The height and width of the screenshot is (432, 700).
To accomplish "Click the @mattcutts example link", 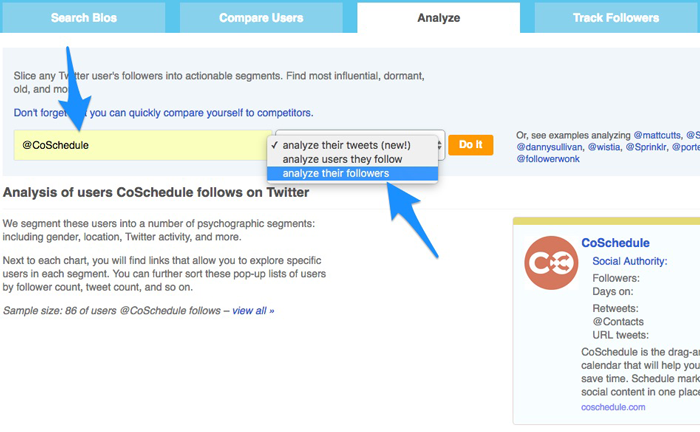I will pos(657,135).
